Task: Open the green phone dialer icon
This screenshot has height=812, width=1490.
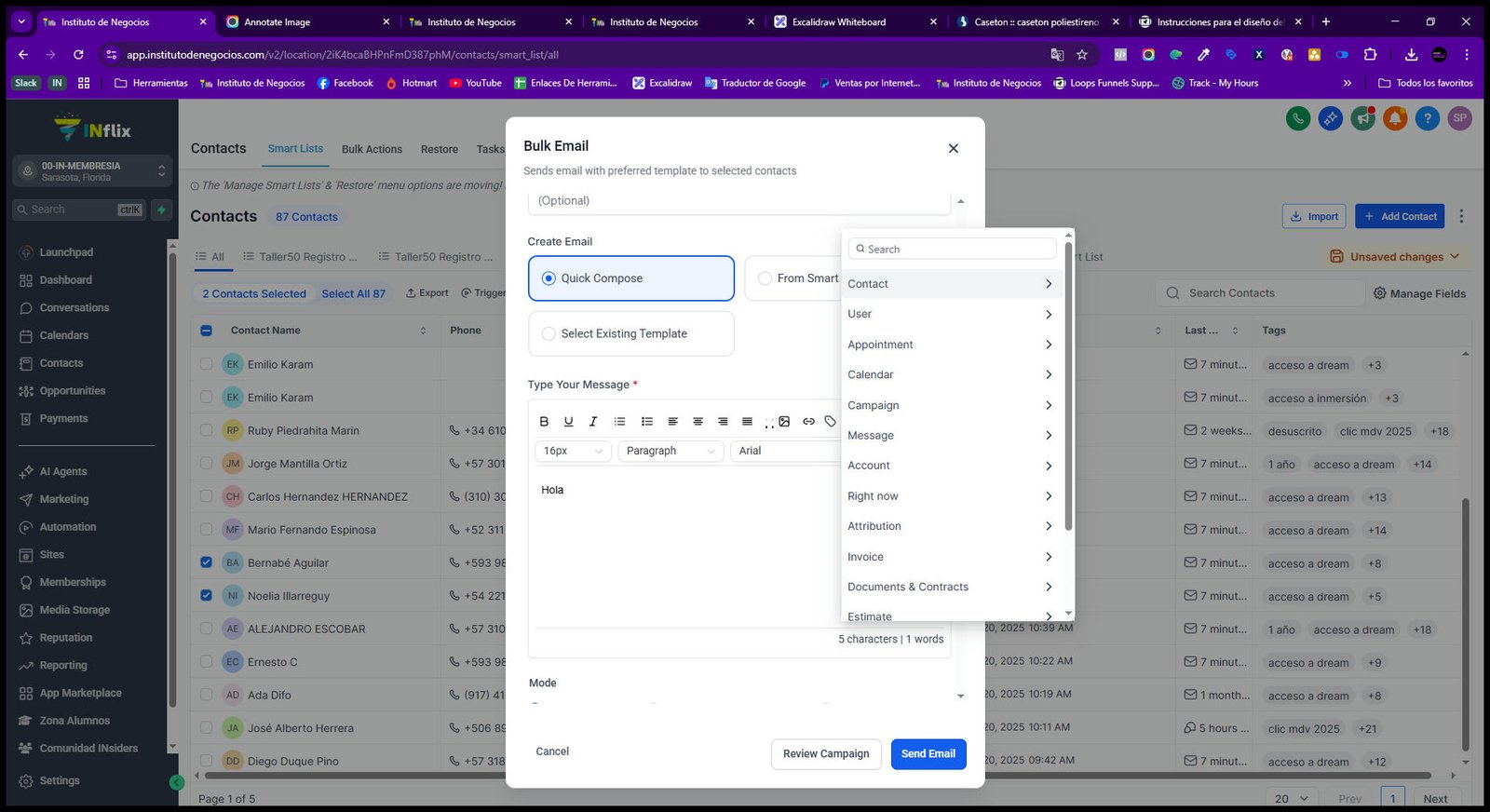Action: (x=1298, y=118)
